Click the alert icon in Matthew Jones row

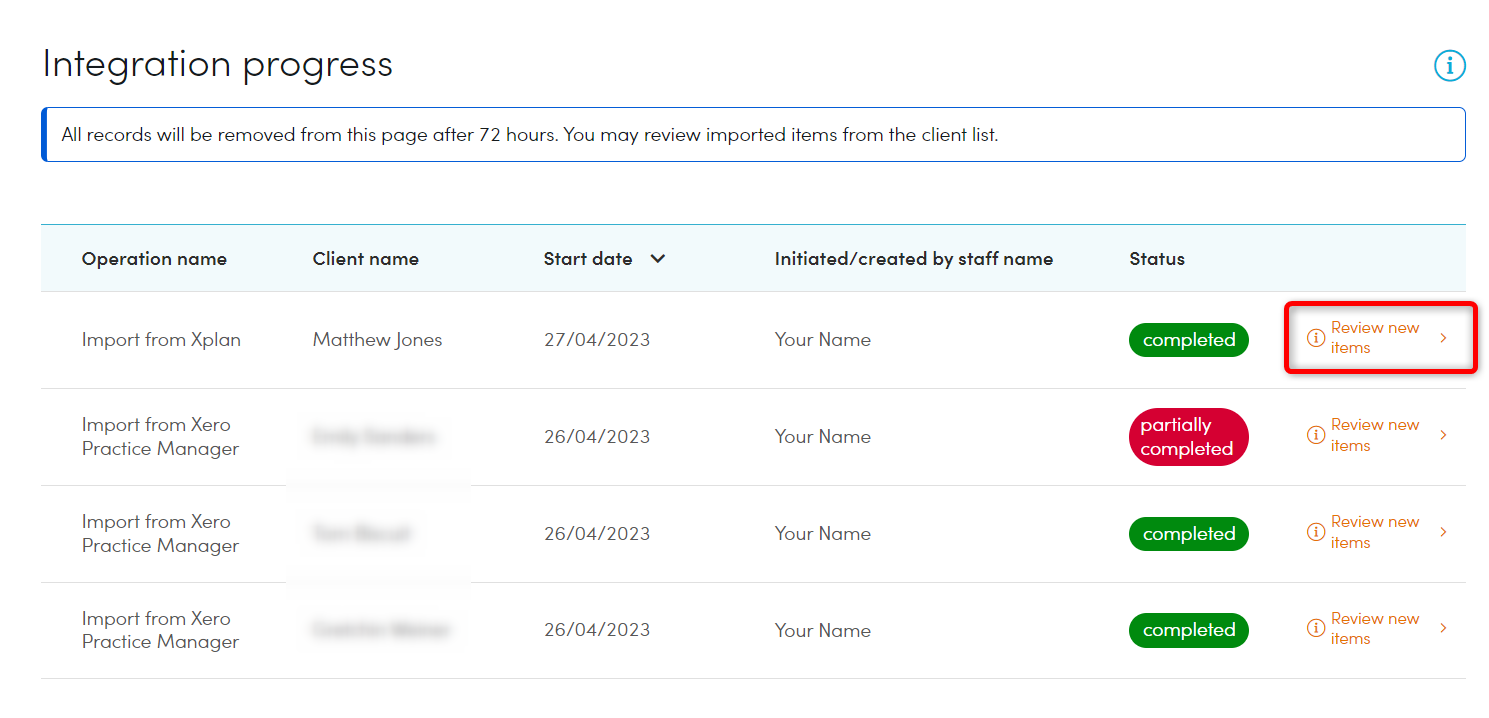tap(1316, 338)
